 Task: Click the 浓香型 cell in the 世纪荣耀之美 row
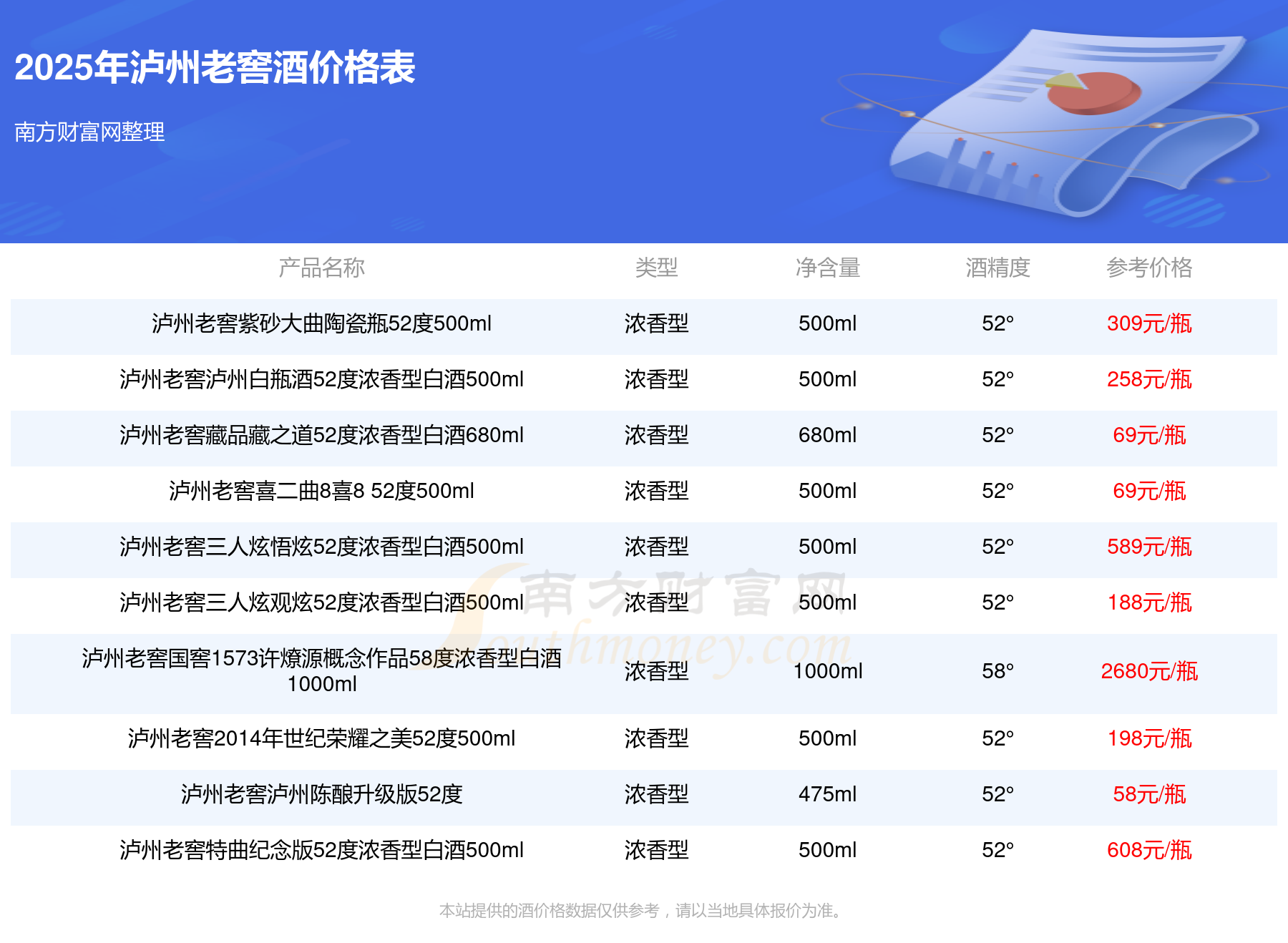[x=656, y=738]
